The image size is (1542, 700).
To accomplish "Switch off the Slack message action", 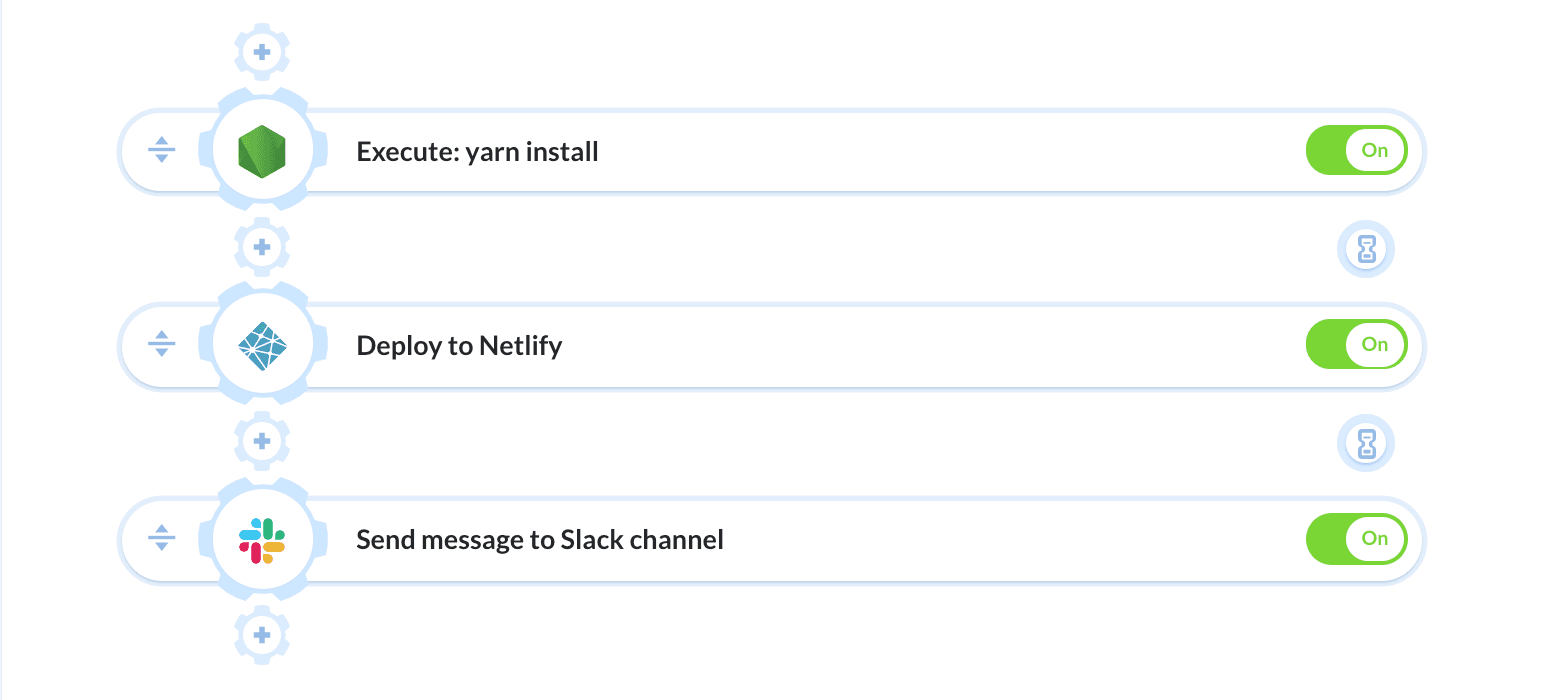I will click(1356, 539).
